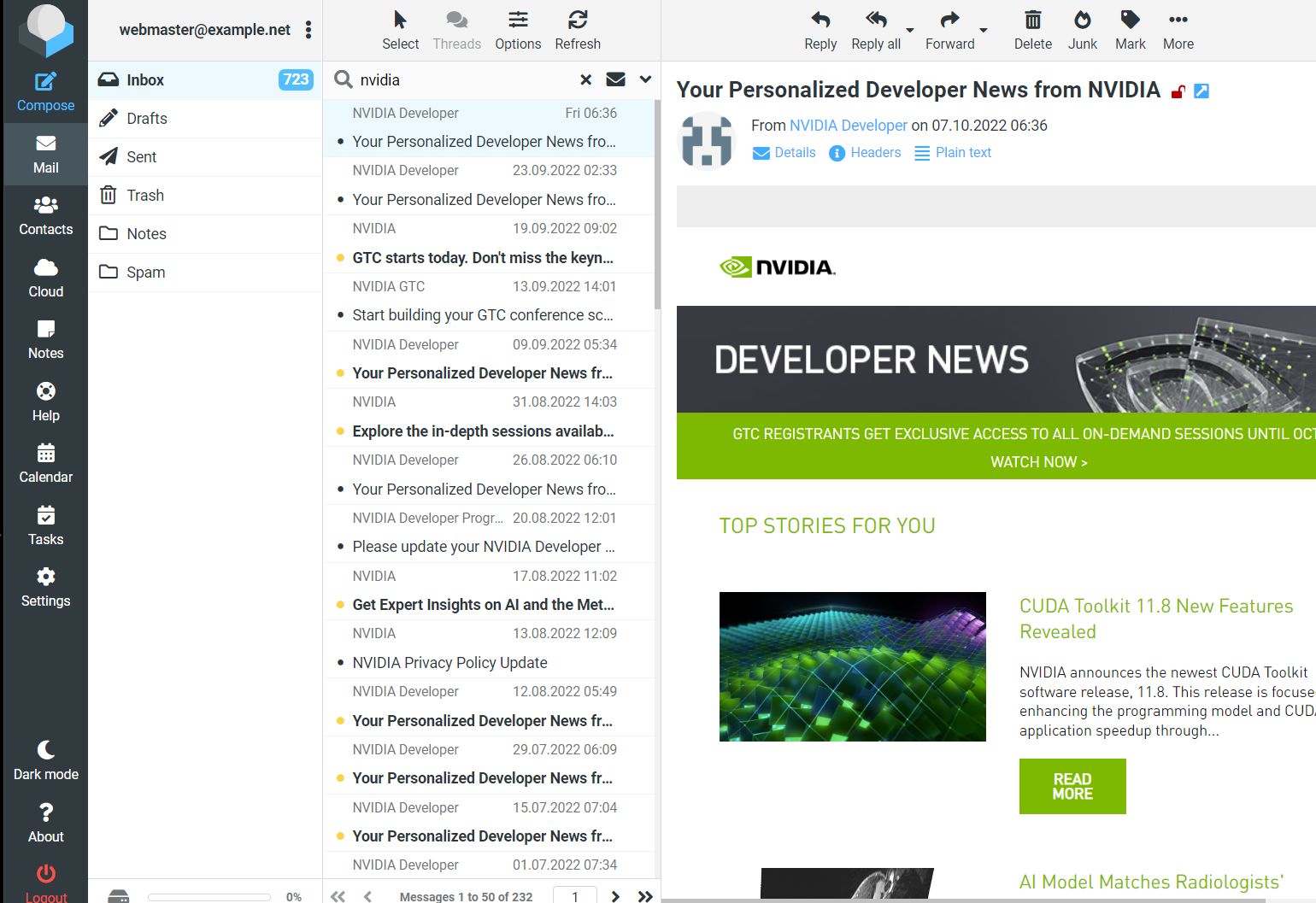Go to the next page of messages
The image size is (1316, 903).
pyautogui.click(x=615, y=896)
